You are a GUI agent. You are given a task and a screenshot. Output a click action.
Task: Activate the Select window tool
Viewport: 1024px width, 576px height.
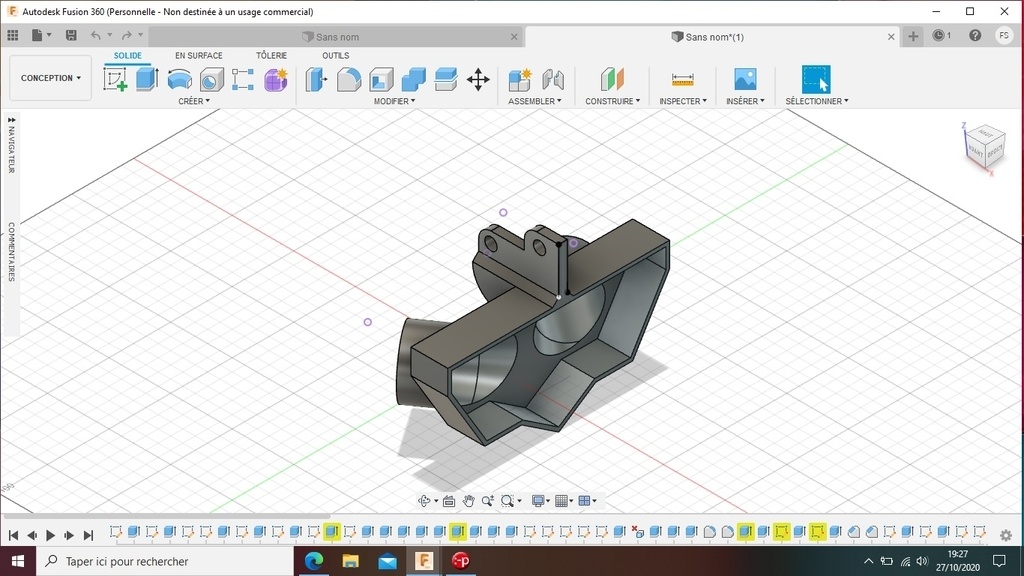click(816, 80)
